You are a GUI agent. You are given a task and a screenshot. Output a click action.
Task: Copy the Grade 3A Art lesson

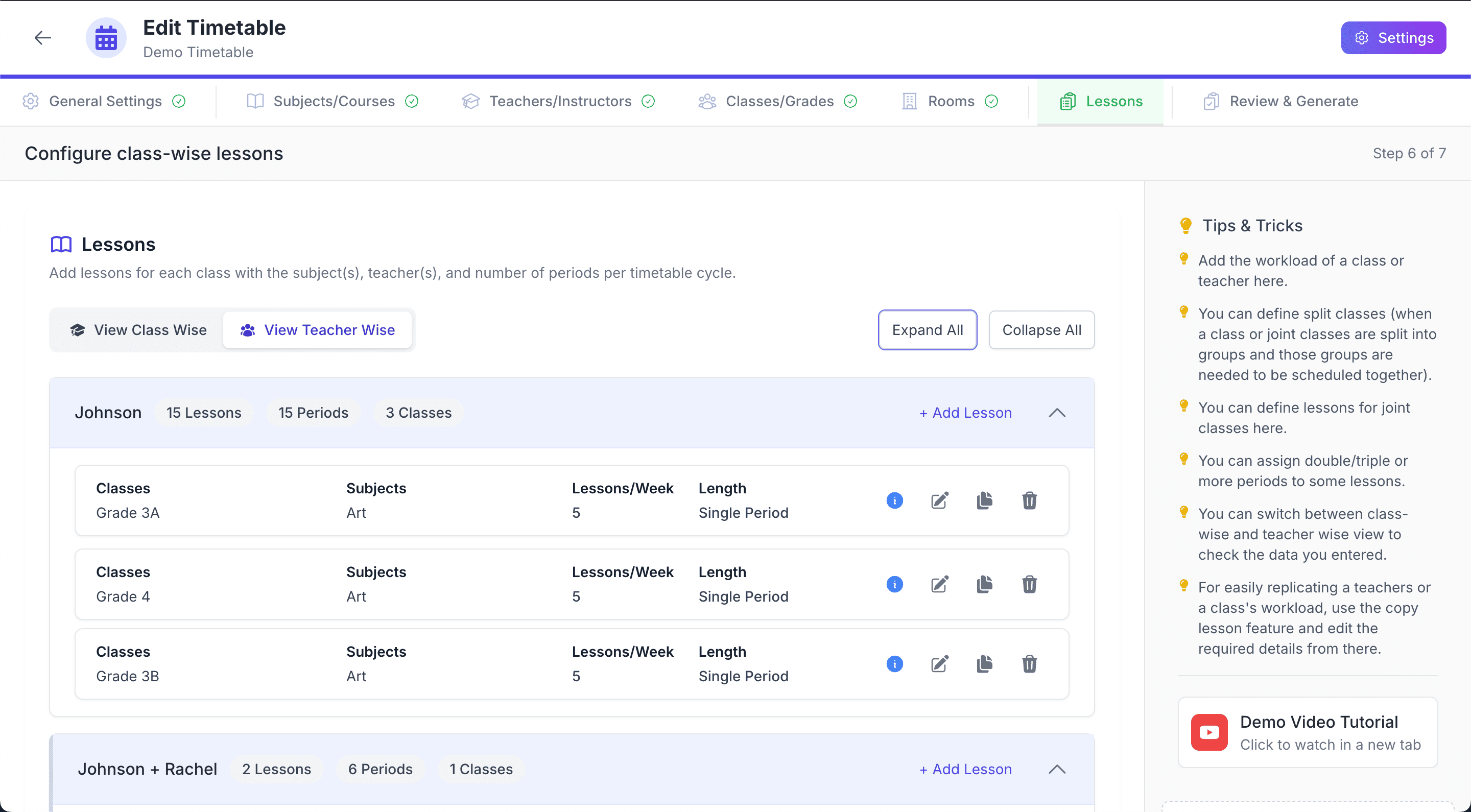984,501
